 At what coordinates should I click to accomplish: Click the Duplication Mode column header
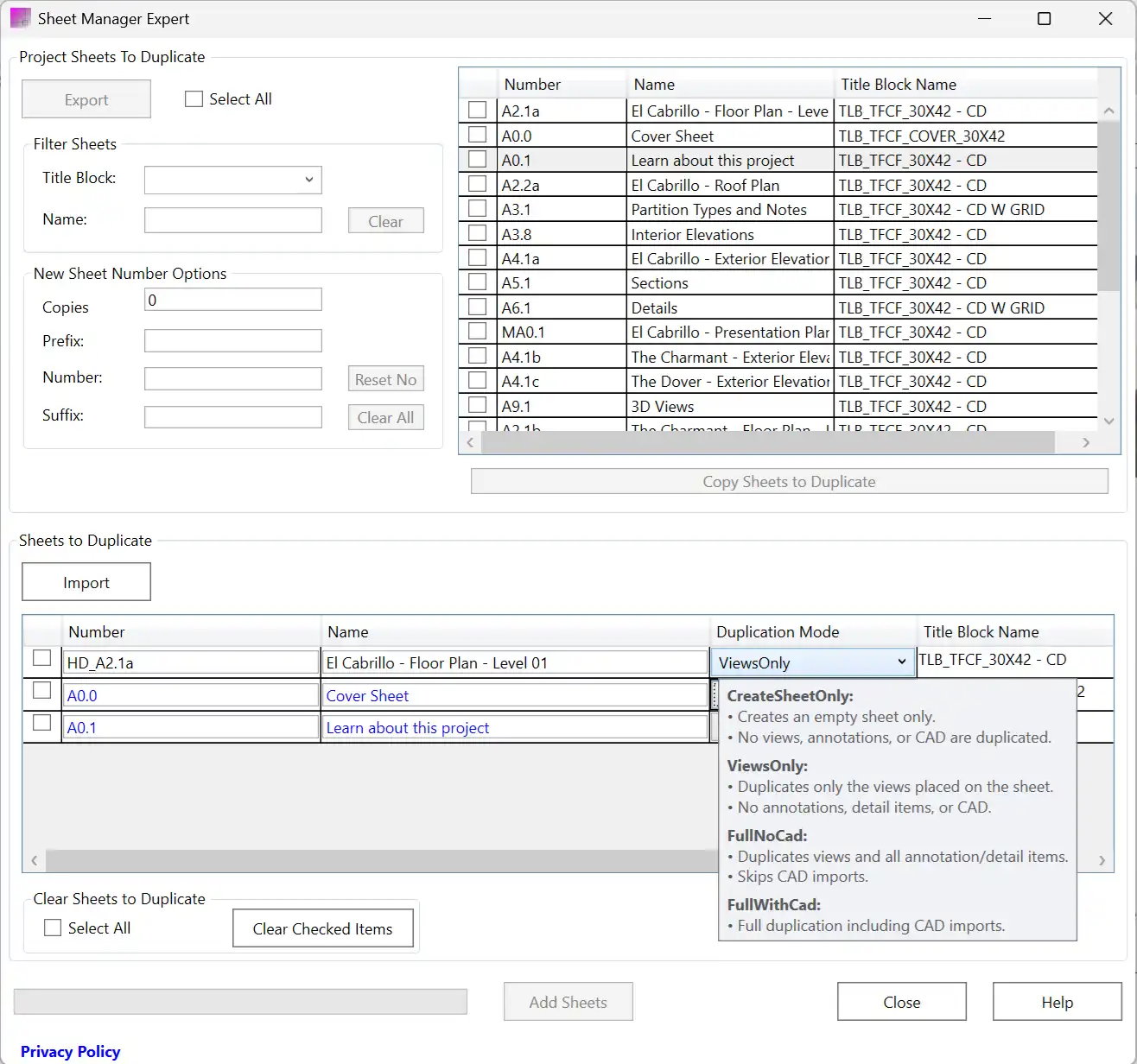(x=778, y=632)
